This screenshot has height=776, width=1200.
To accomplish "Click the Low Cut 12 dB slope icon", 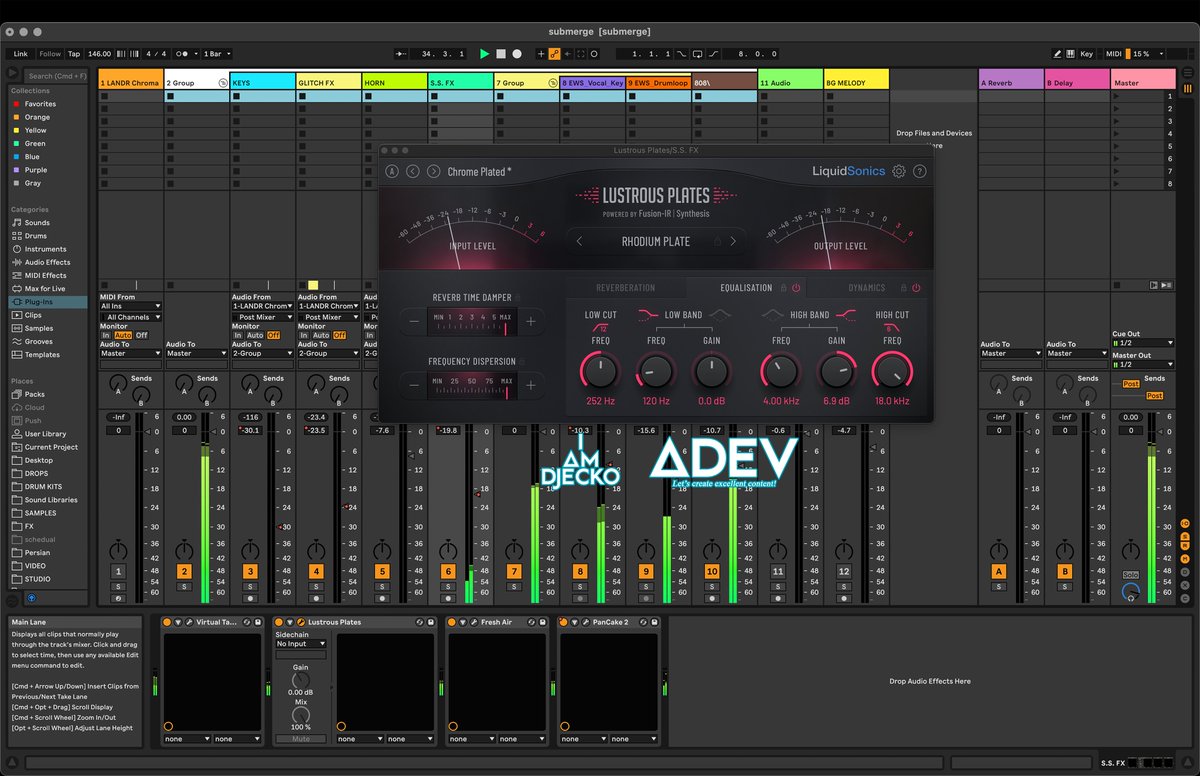I will click(x=601, y=327).
